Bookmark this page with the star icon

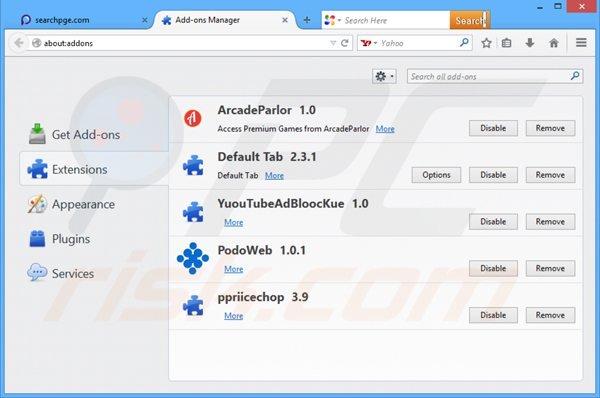[x=486, y=43]
